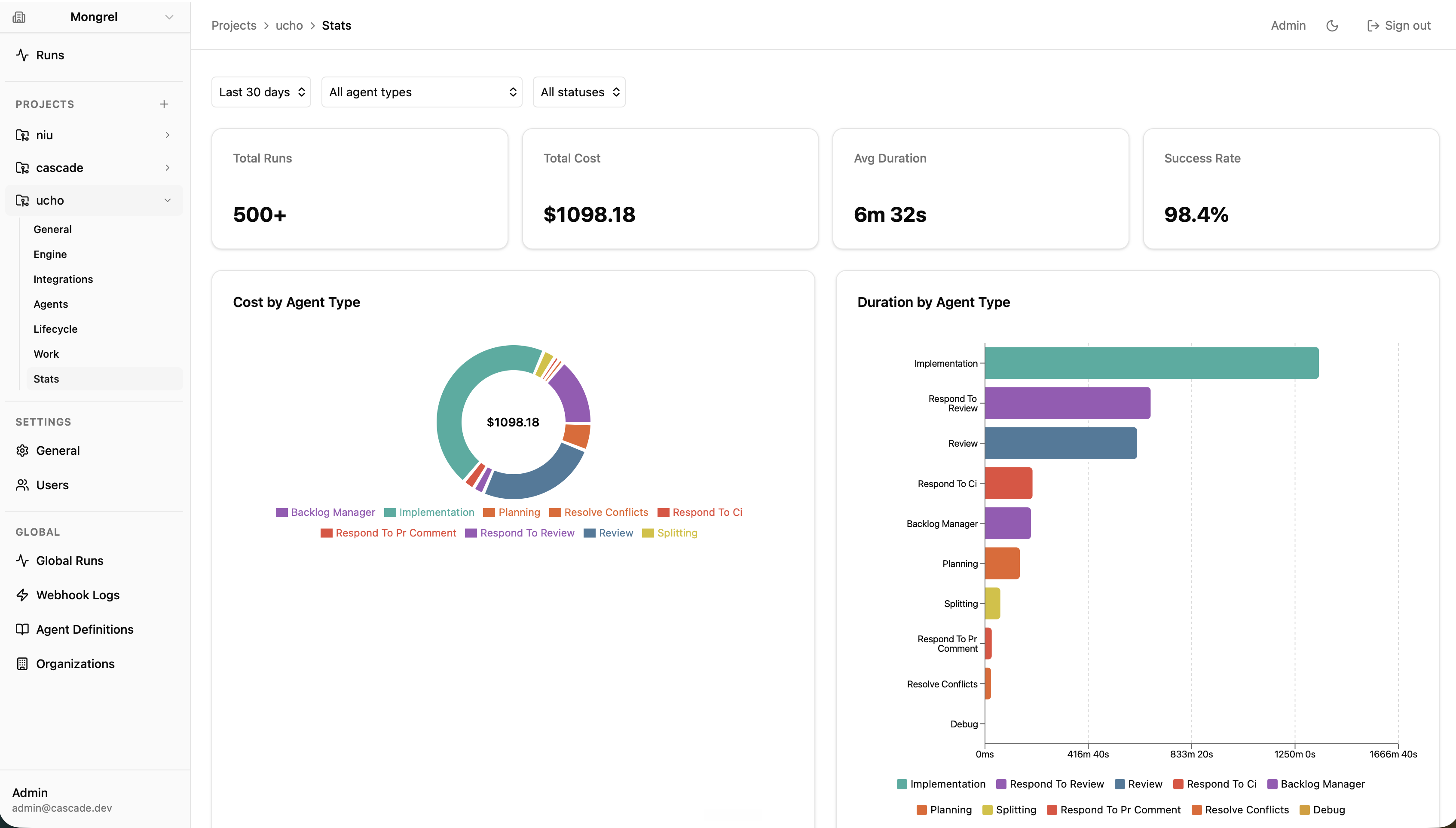Screen dimensions: 1456x828
Task: Open Users under Settings
Action: click(x=94, y=485)
